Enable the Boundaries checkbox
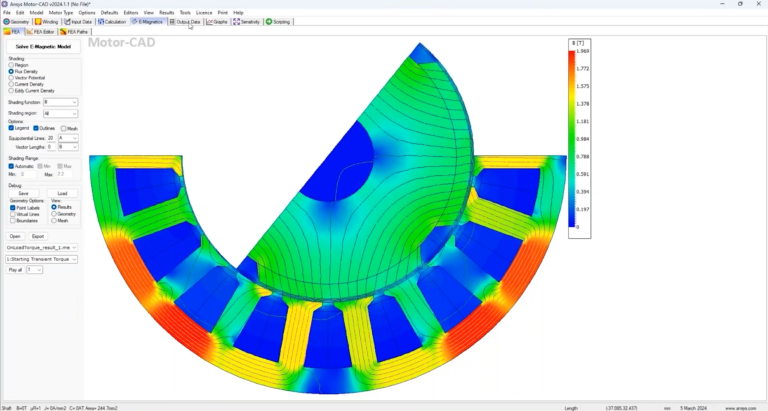Image resolution: width=768 pixels, height=411 pixels. (13, 221)
